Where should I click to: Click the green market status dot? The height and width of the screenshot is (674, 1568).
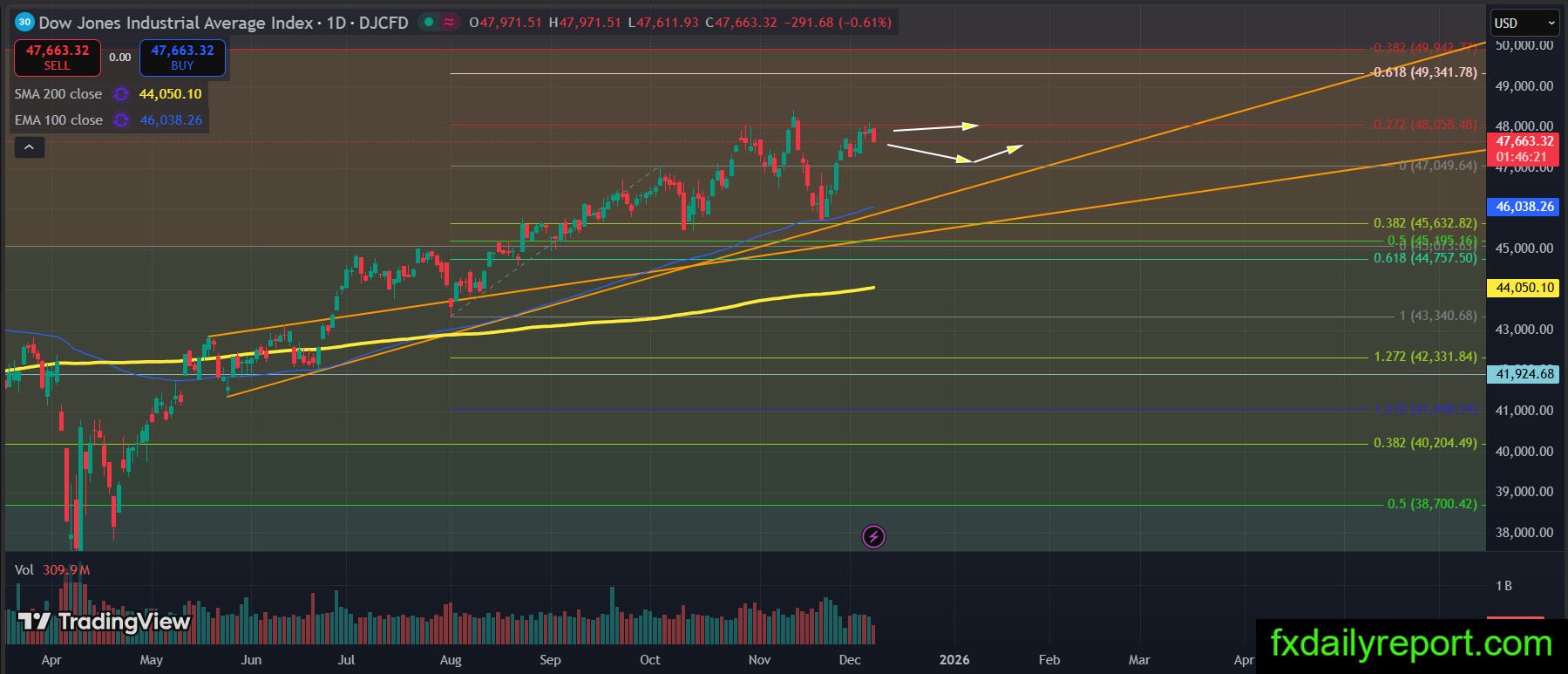tap(428, 23)
